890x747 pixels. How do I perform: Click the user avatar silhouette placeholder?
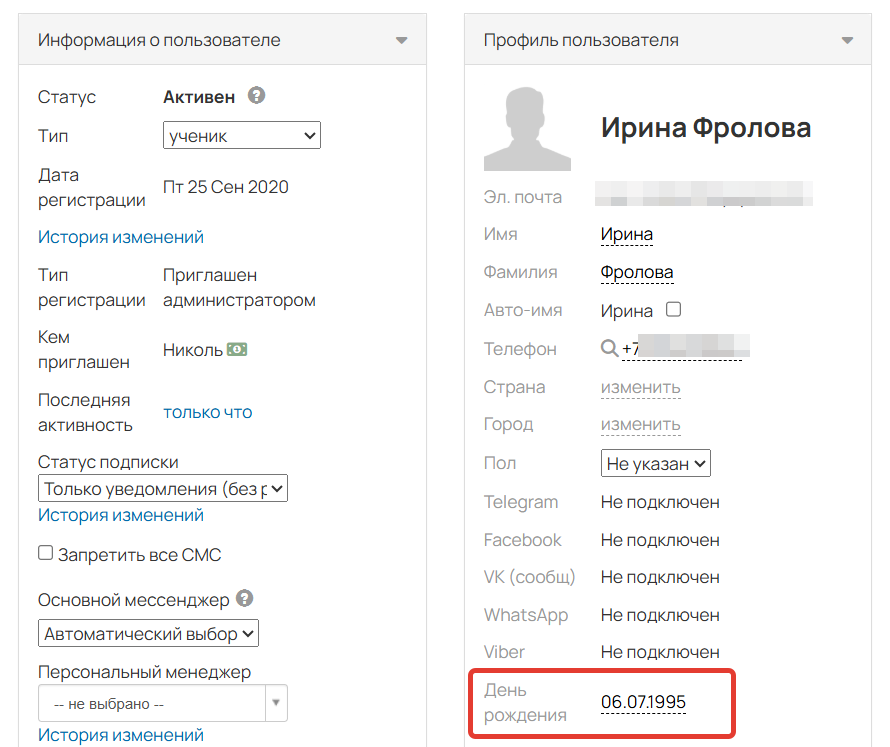pos(526,128)
